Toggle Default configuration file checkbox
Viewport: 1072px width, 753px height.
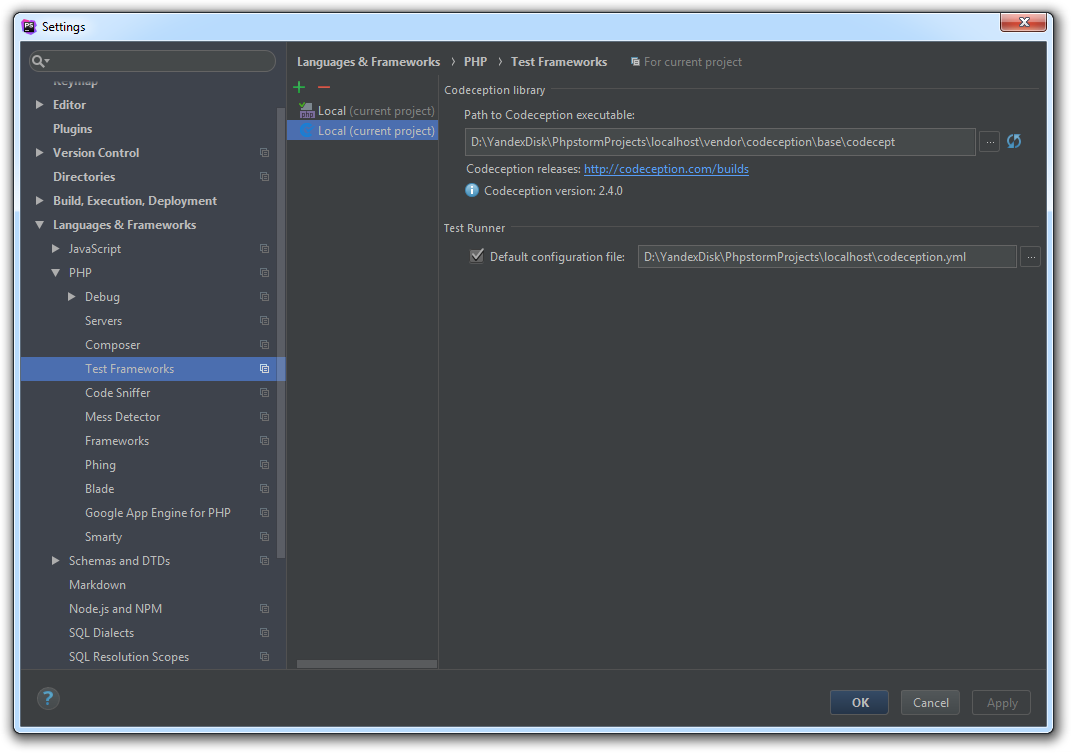477,256
